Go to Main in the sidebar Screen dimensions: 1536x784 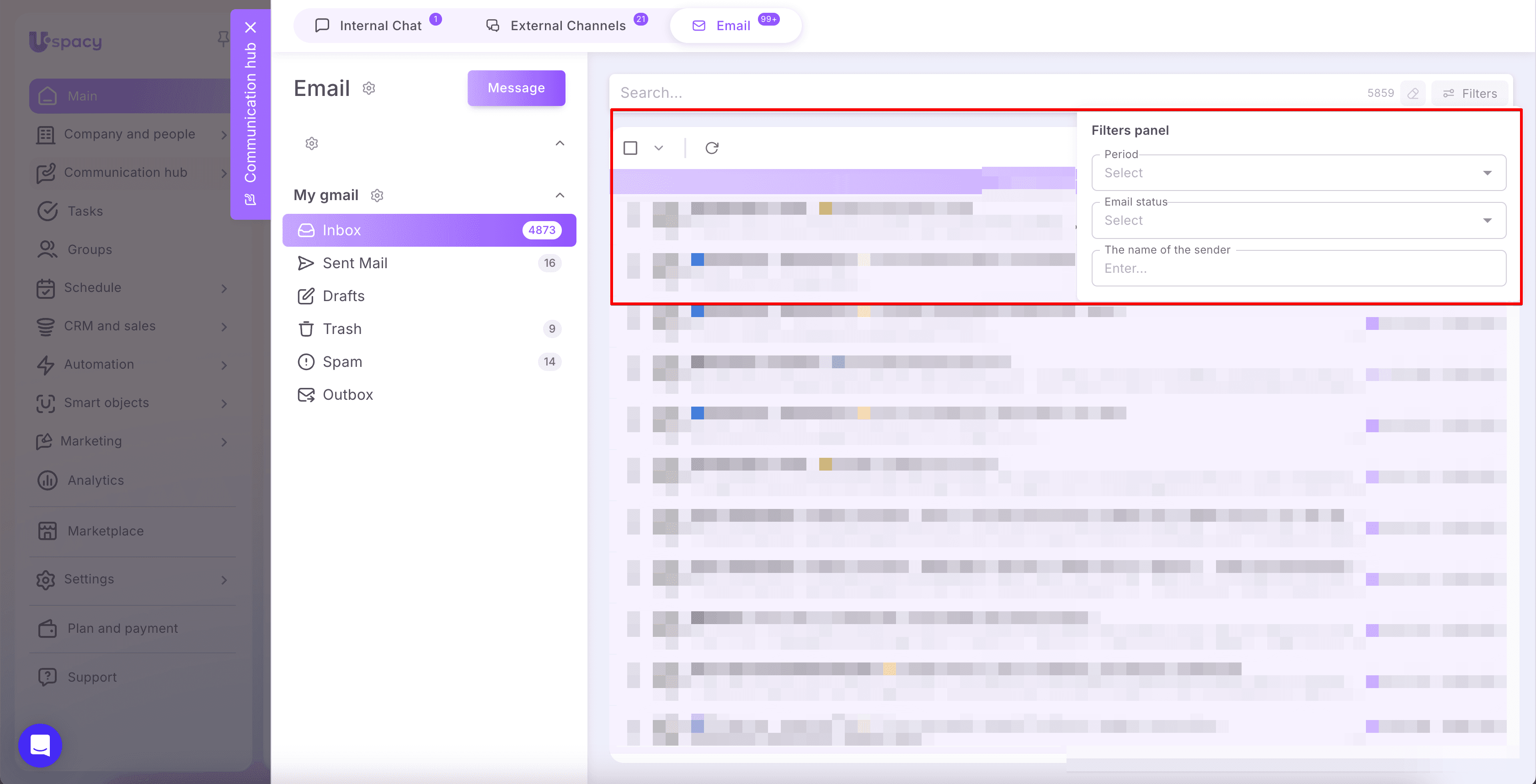[x=130, y=96]
